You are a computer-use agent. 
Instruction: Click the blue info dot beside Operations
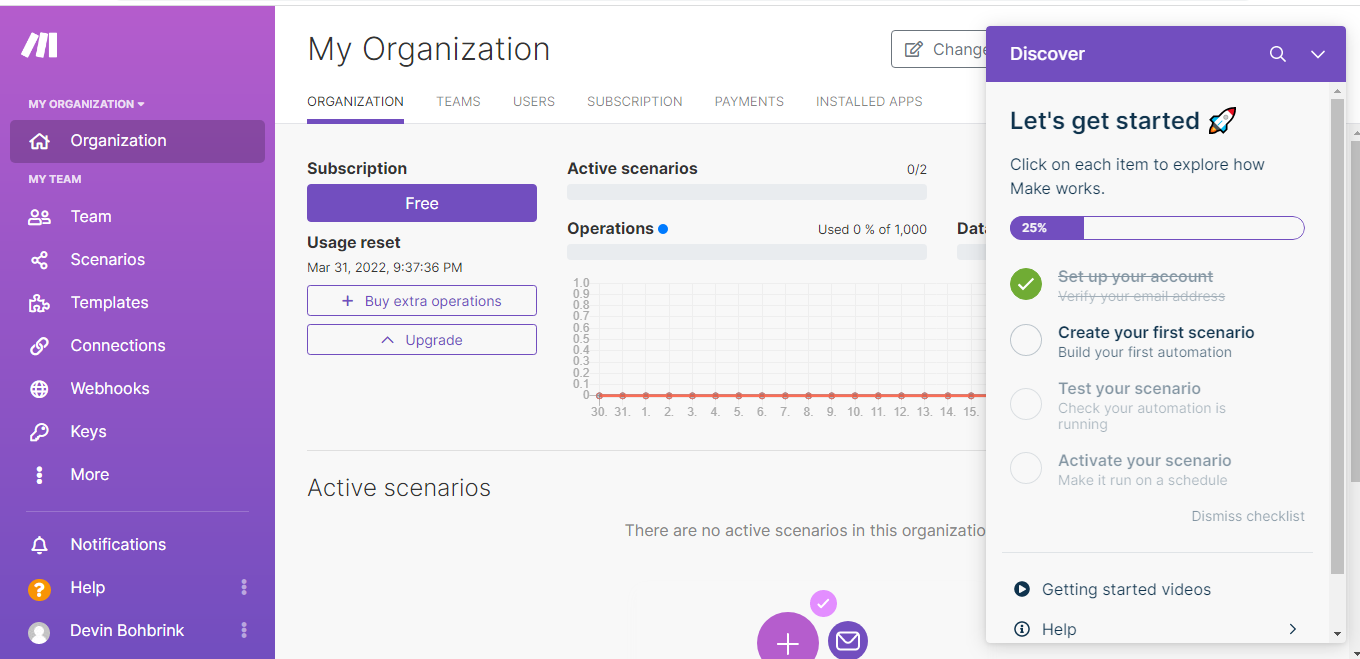point(662,229)
